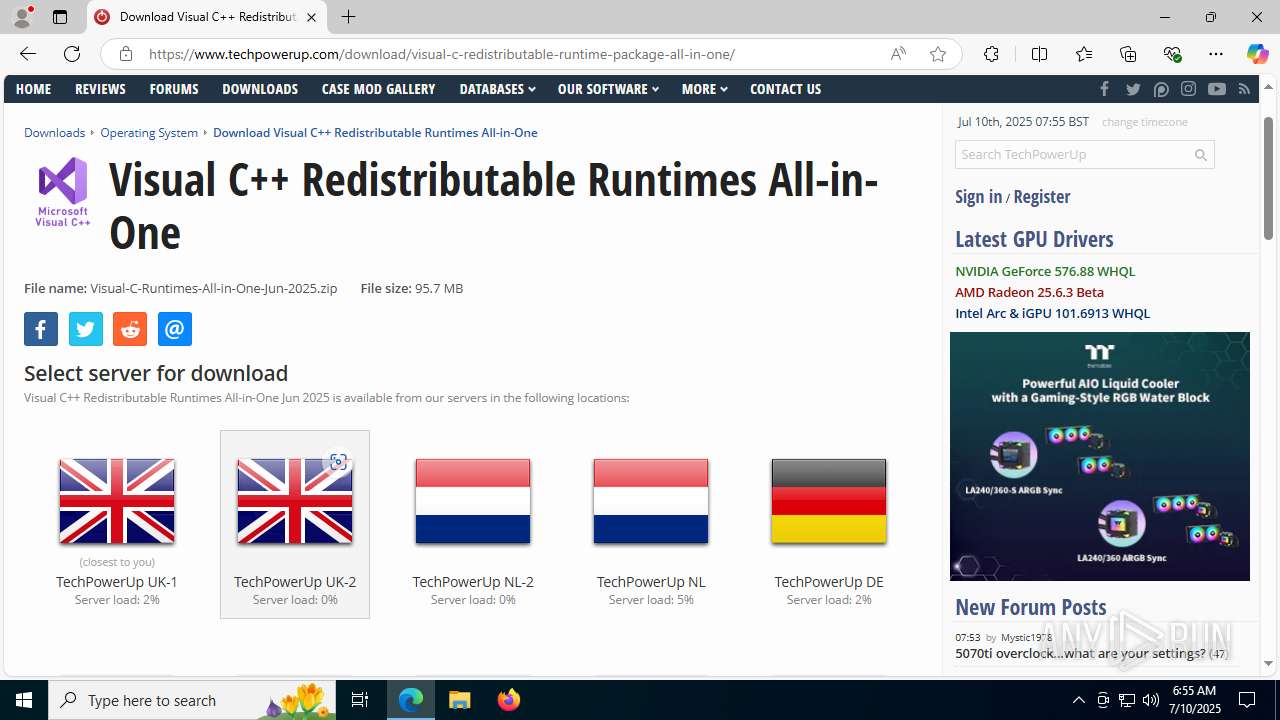Screen dimensions: 1280x720
Task: Open the FORUMS section
Action: pos(174,89)
